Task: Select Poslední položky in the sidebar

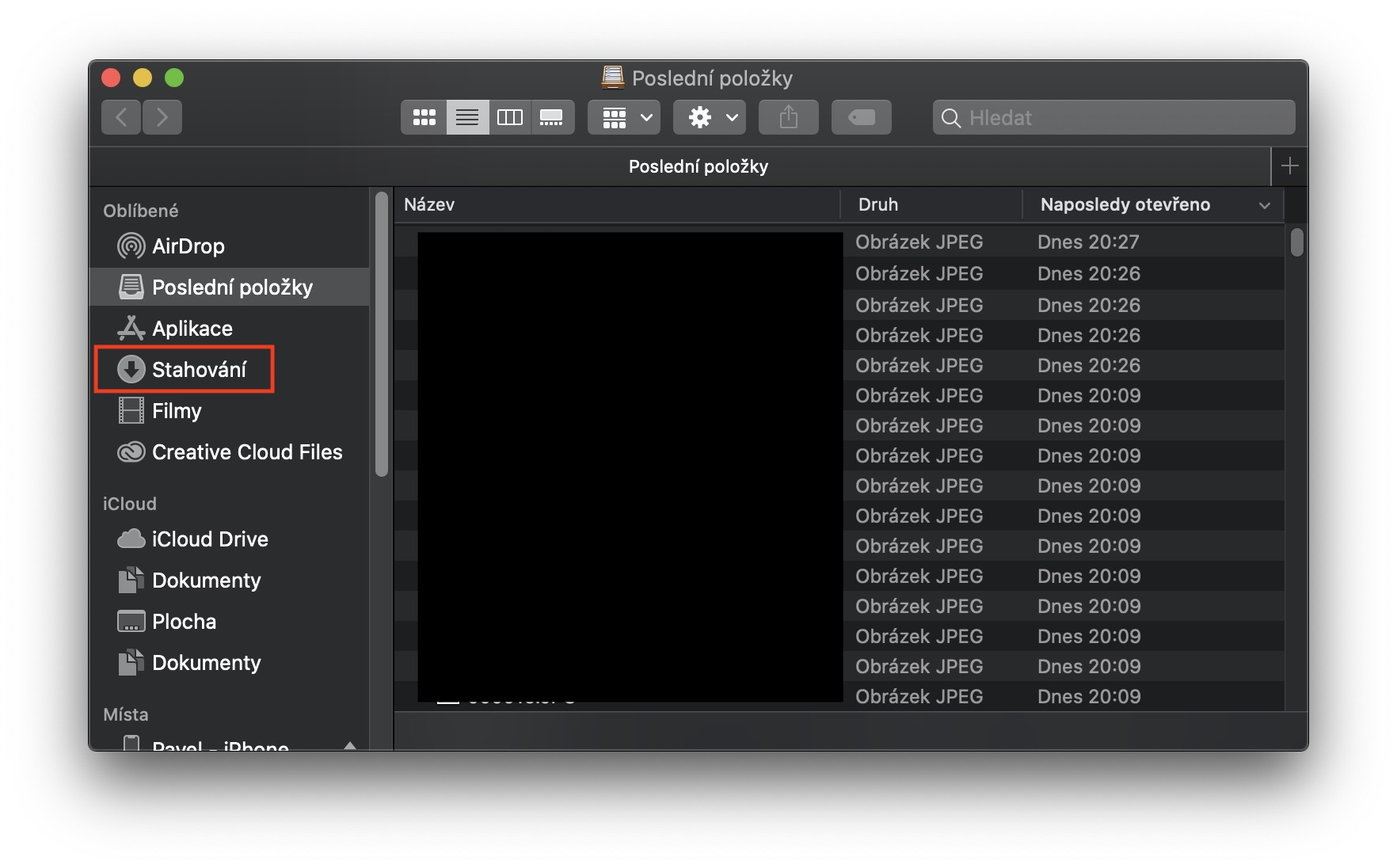Action: 230,287
